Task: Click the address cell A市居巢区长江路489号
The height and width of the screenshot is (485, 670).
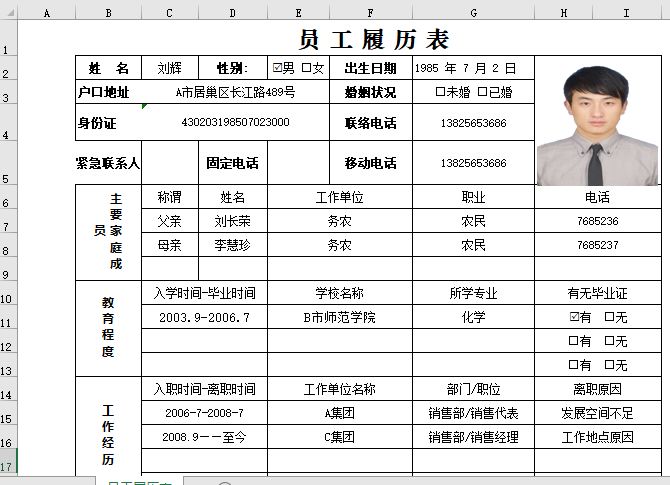Action: [236, 92]
